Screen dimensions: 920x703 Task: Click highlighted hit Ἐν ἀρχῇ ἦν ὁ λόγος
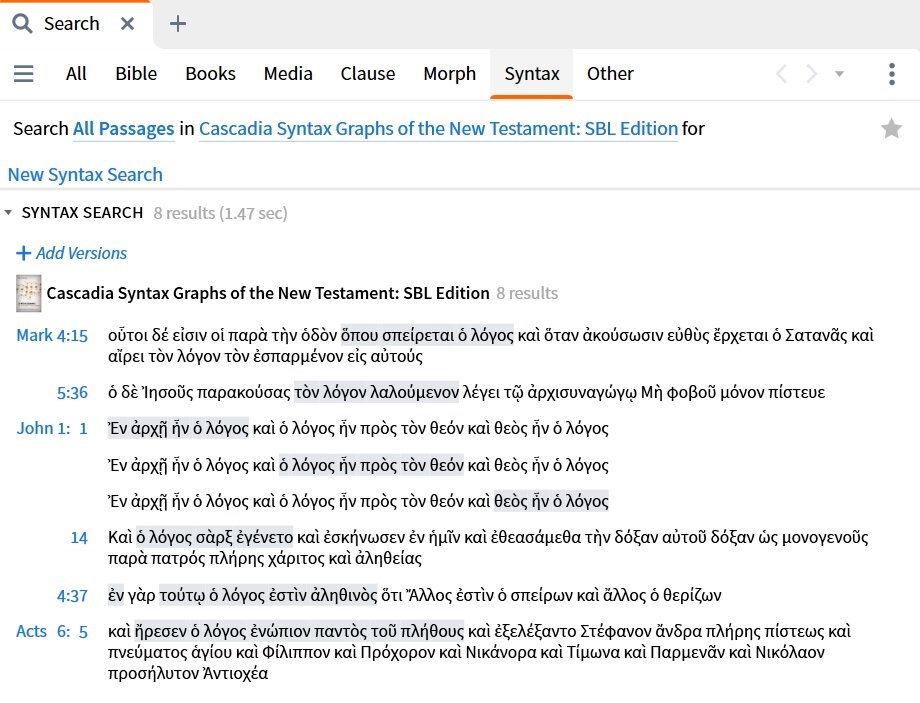(178, 428)
